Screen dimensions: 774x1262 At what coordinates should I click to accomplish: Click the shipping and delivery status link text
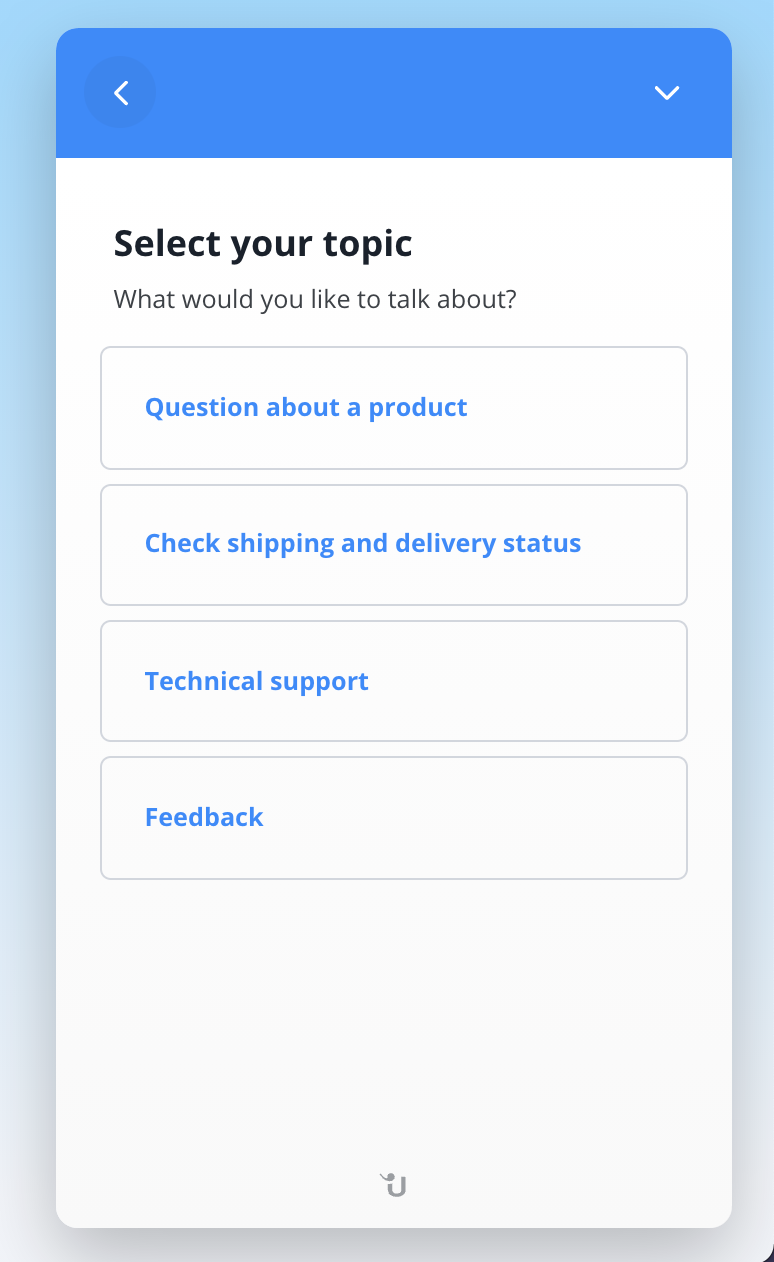coord(363,544)
